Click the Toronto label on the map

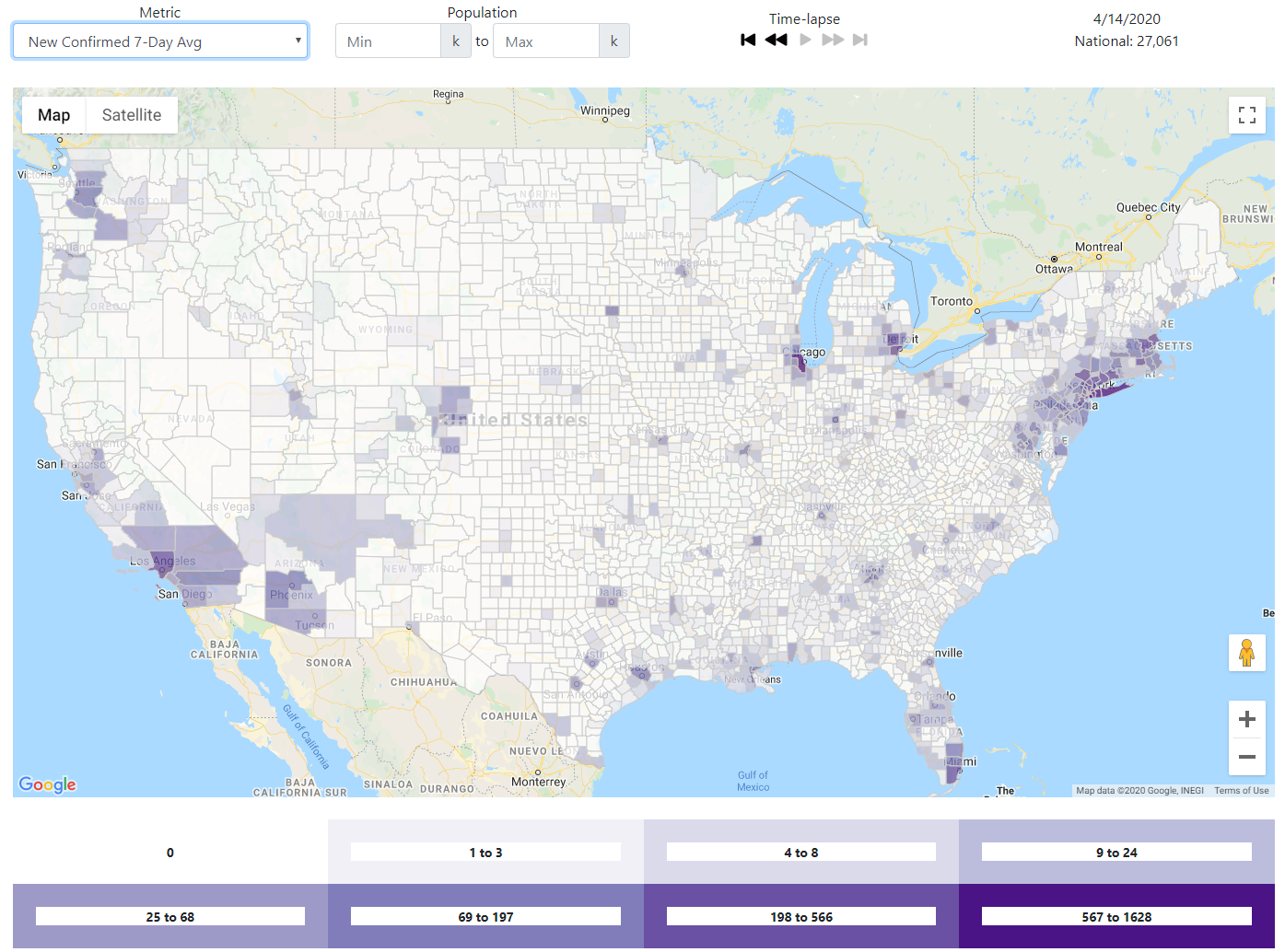[952, 301]
